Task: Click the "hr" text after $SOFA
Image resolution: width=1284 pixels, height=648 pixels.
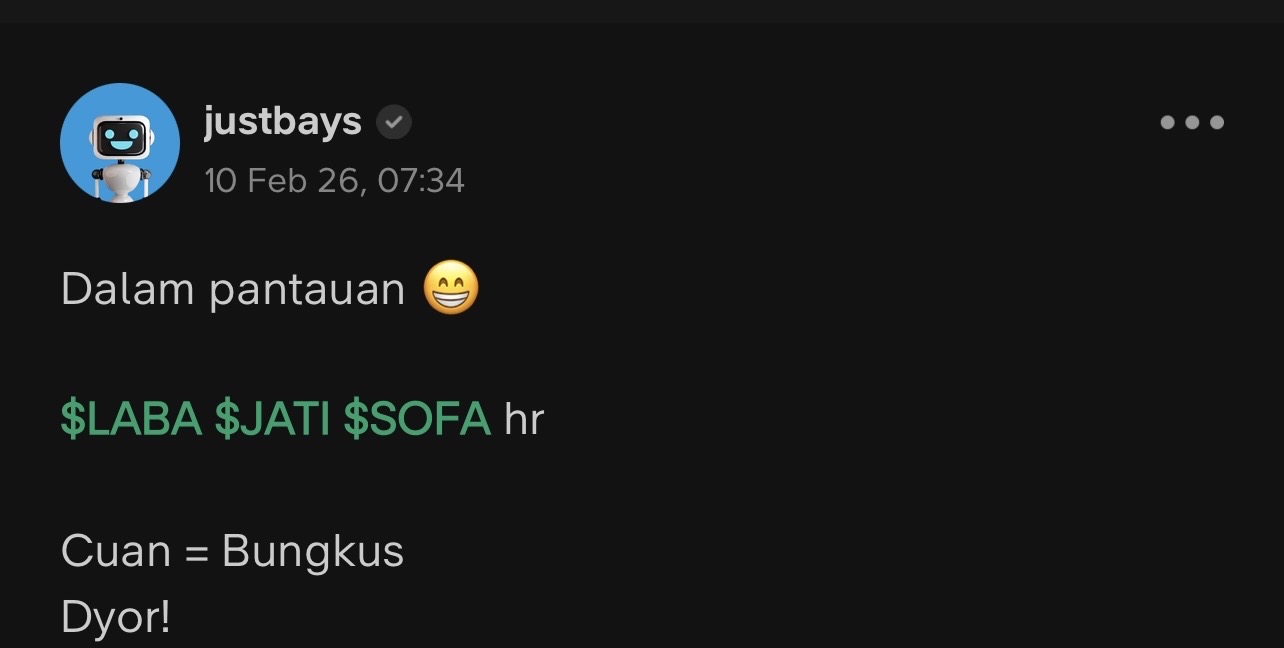Action: point(524,419)
